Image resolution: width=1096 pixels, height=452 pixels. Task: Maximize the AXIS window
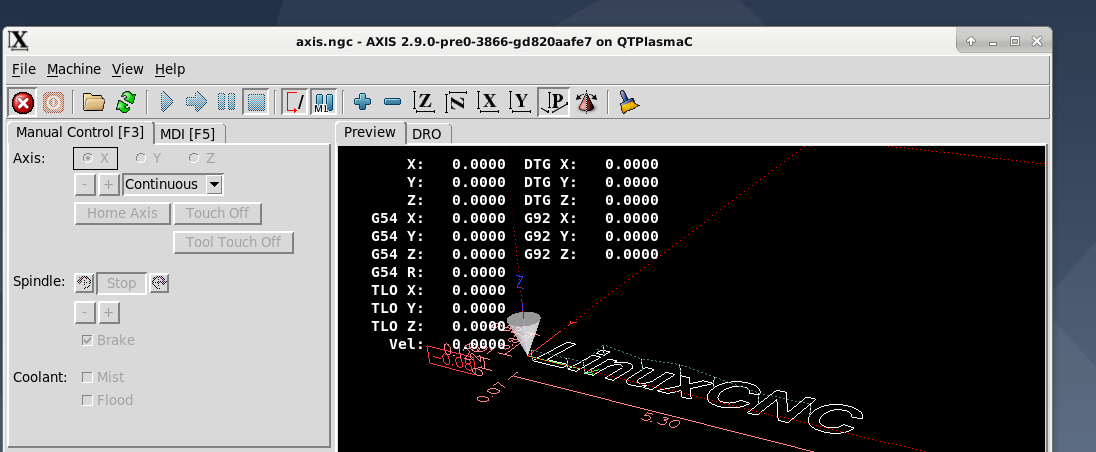1015,41
